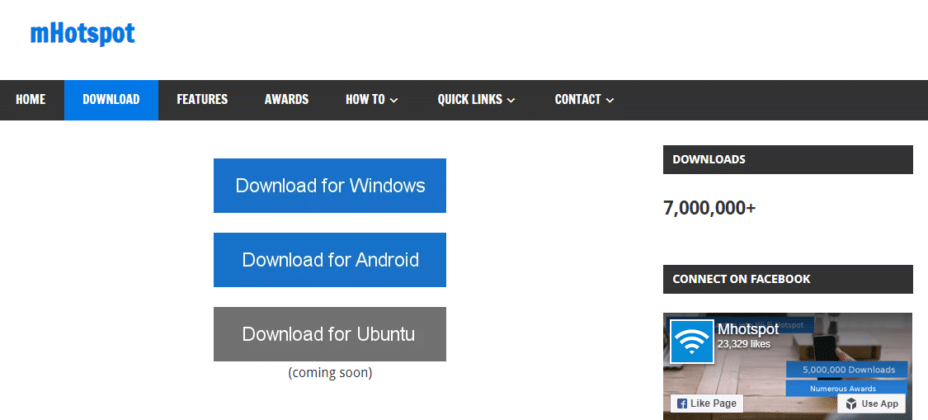Open the AWARDS page from the navbar

[286, 100]
